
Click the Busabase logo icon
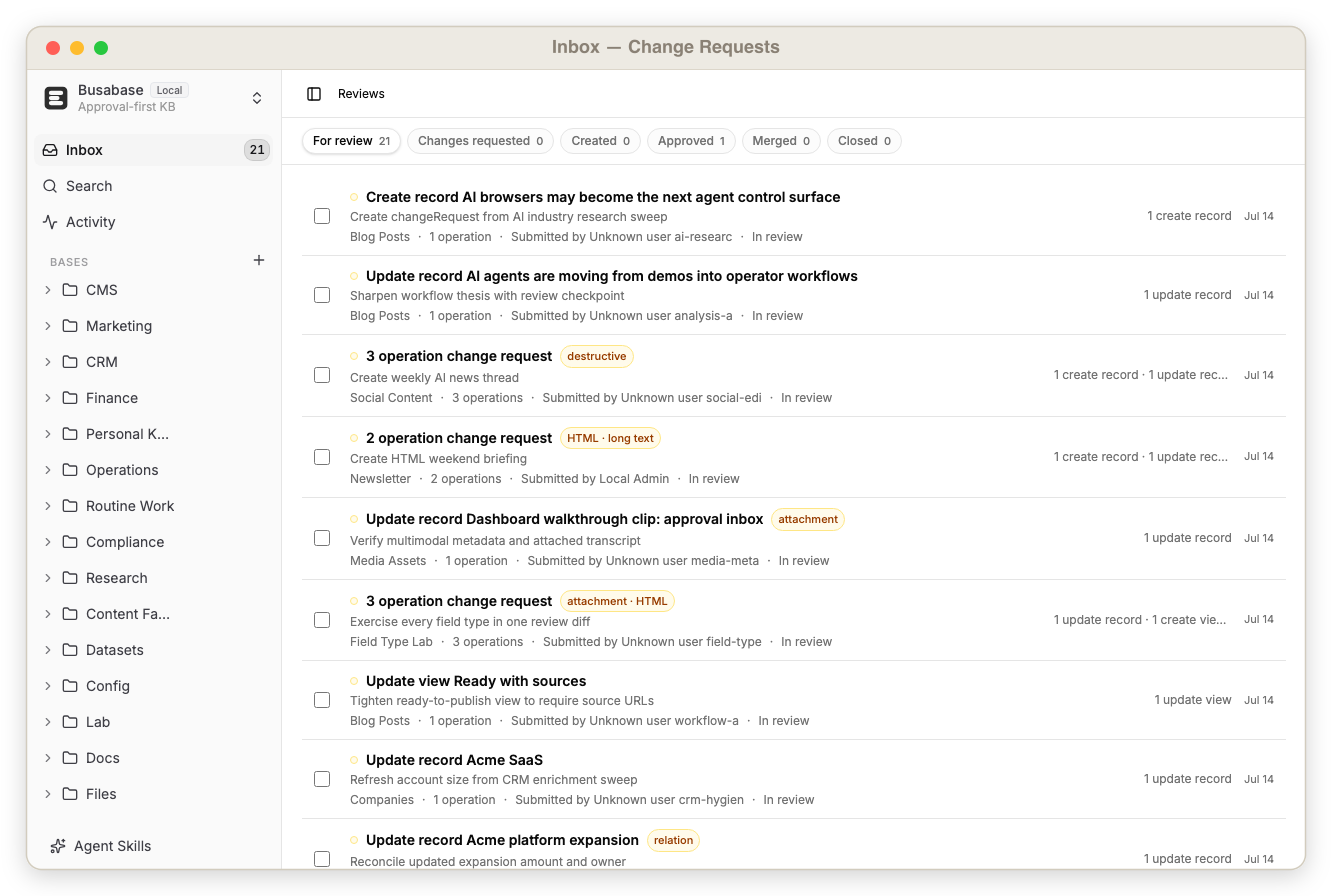(x=56, y=98)
